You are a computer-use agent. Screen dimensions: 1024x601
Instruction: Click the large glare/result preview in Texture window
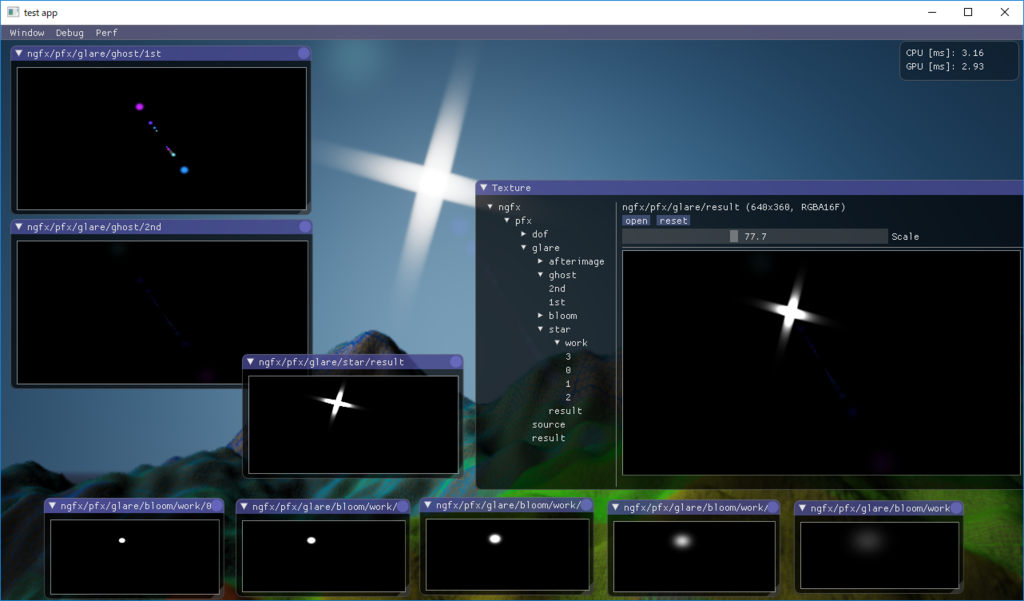coord(821,363)
